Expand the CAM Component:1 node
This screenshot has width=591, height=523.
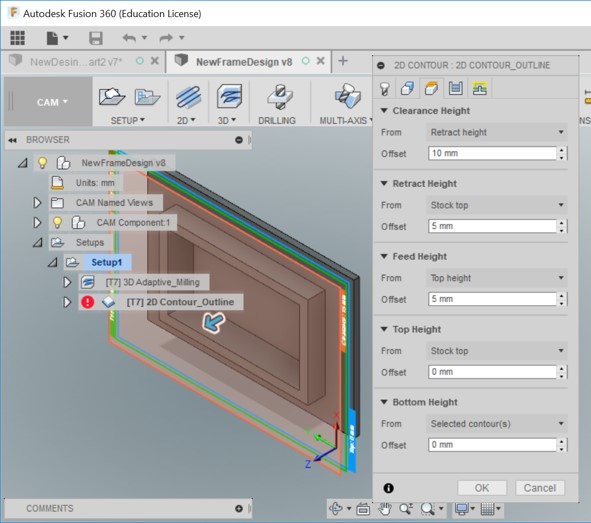pyautogui.click(x=37, y=223)
